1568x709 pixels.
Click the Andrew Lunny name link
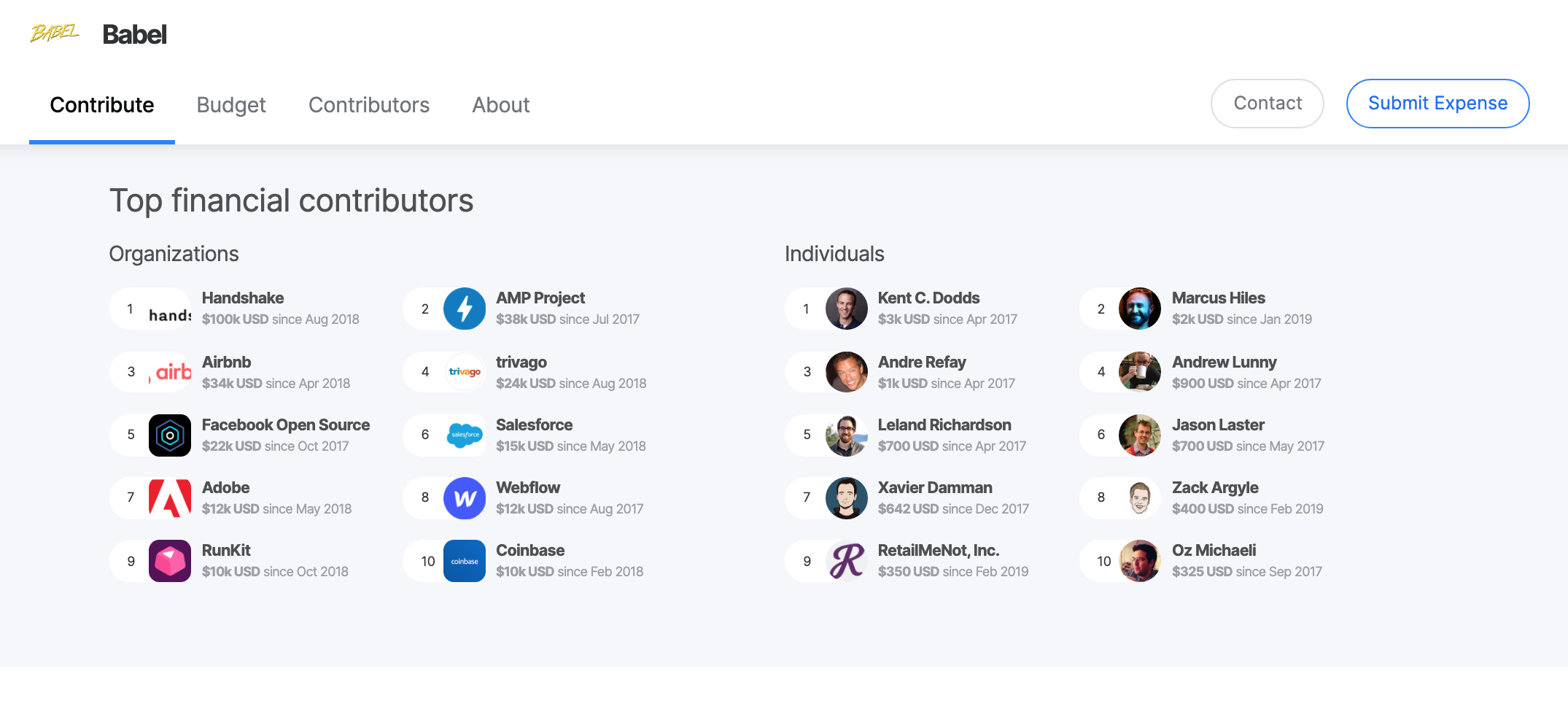point(1224,362)
